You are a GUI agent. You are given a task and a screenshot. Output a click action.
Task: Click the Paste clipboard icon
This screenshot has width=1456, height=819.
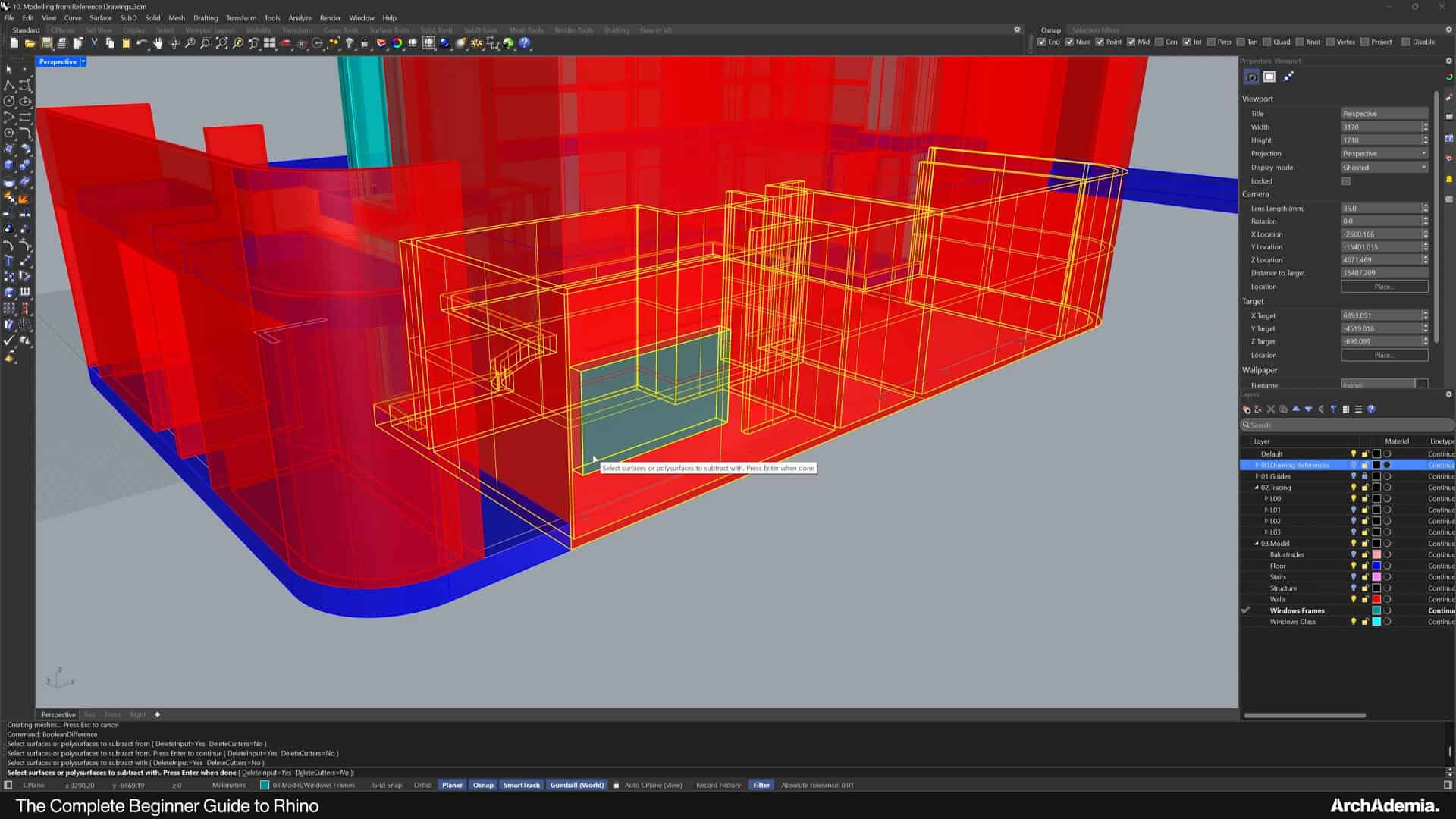(x=126, y=43)
